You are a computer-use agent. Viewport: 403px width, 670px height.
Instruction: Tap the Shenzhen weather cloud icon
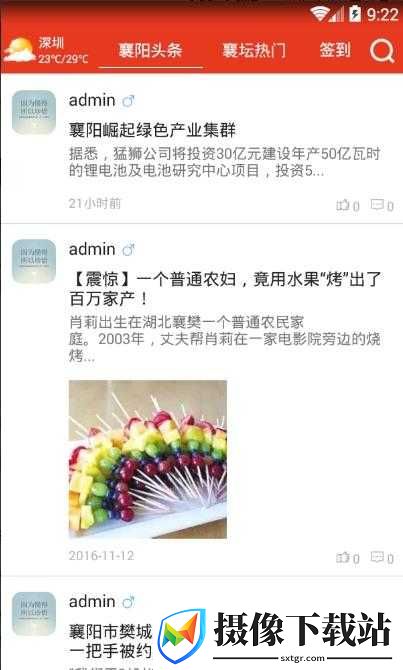19,50
